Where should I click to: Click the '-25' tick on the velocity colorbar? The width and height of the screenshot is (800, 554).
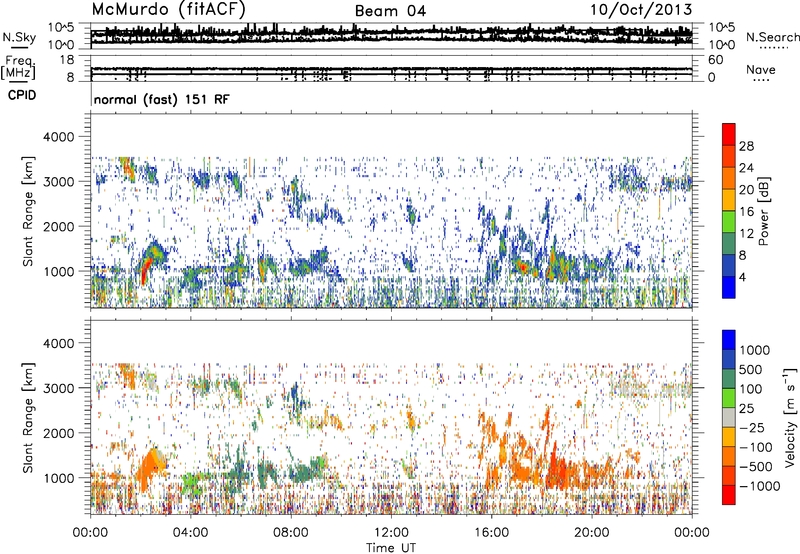click(x=752, y=427)
